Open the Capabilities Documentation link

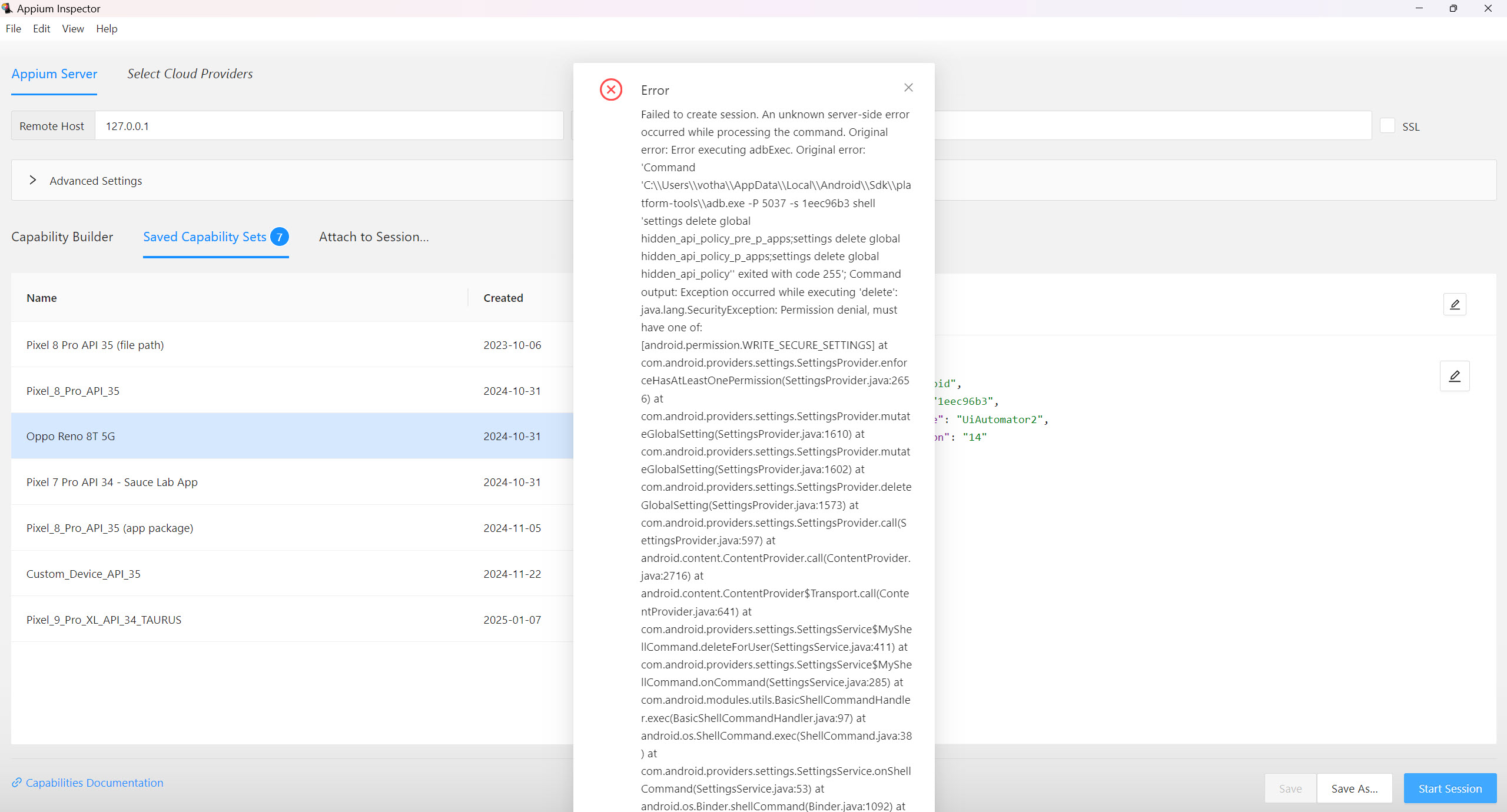click(x=94, y=783)
